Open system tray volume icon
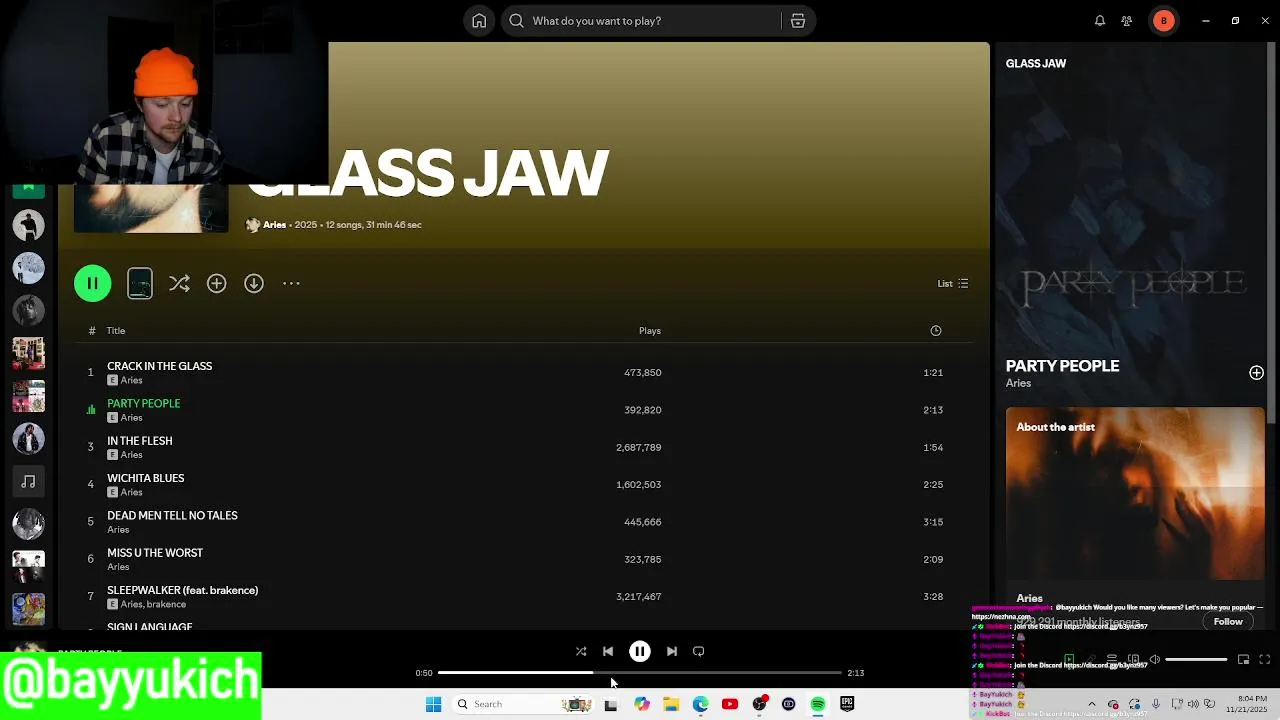Viewport: 1280px width, 720px height. point(1193,704)
